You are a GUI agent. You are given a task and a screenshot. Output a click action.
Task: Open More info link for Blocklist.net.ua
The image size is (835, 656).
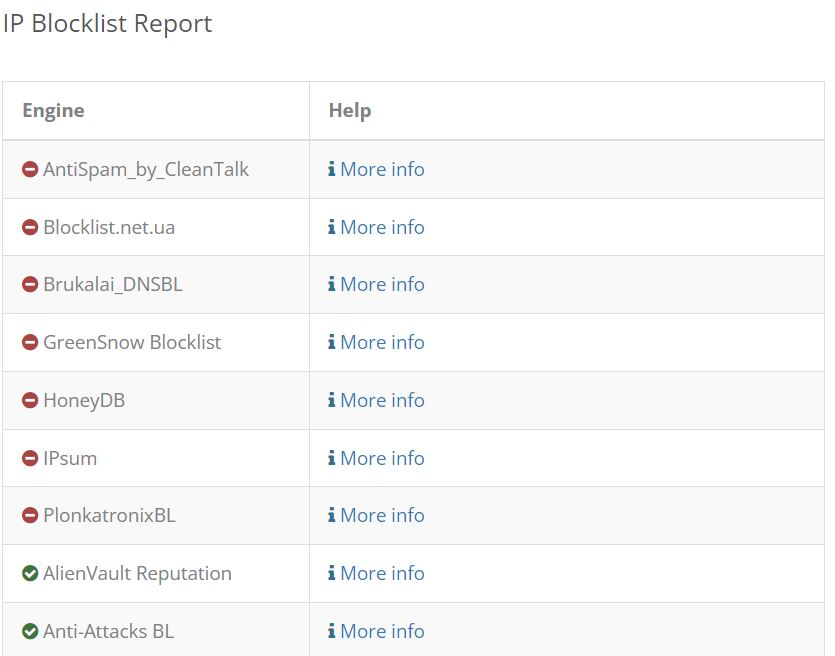[382, 227]
